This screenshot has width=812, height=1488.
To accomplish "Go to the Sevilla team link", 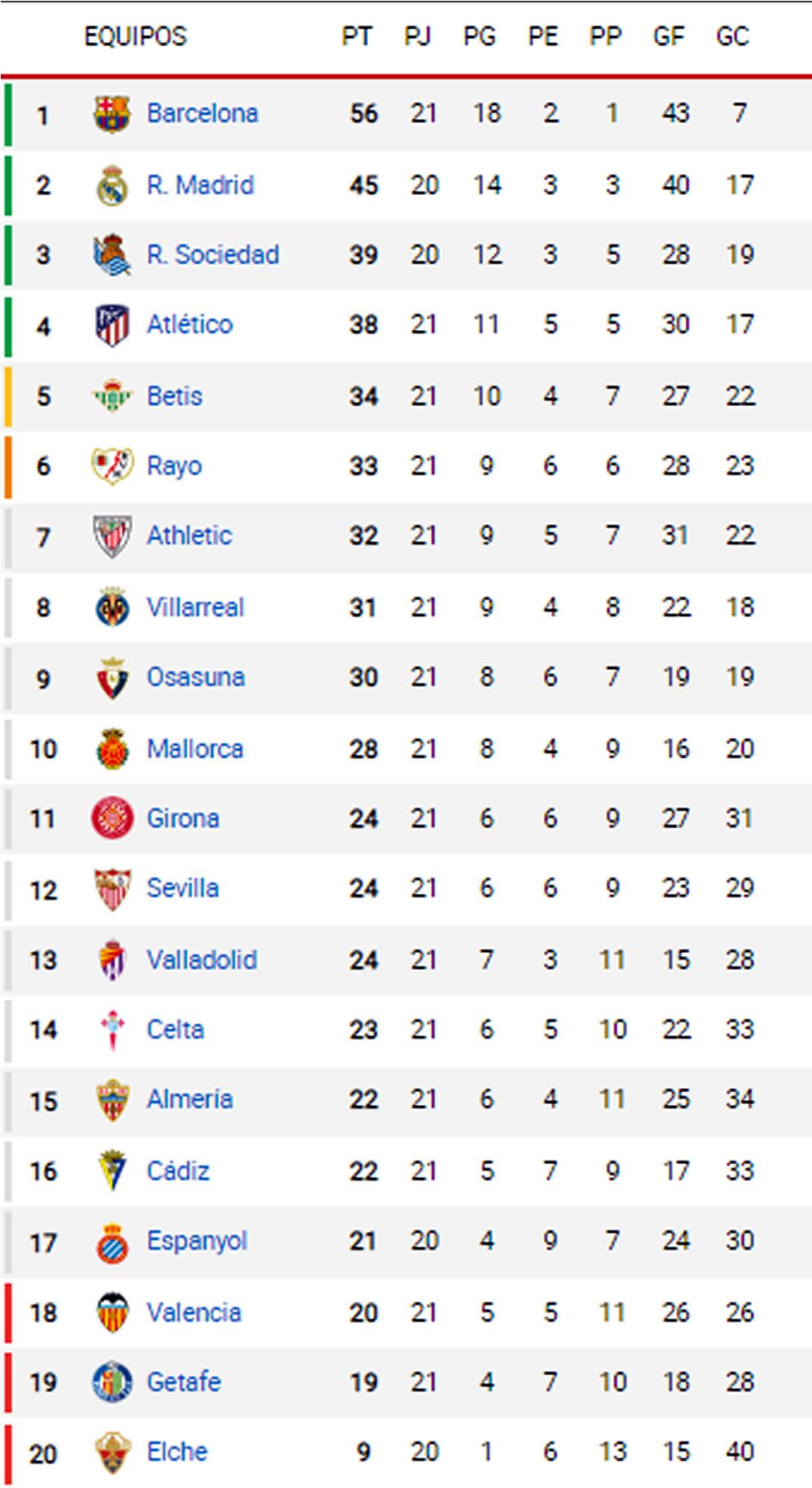I will (x=182, y=888).
